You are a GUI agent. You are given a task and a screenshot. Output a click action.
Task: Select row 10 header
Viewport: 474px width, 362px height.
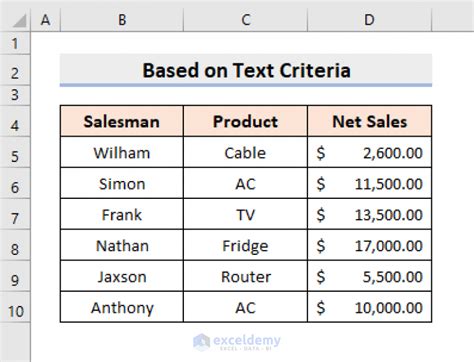pyautogui.click(x=15, y=307)
